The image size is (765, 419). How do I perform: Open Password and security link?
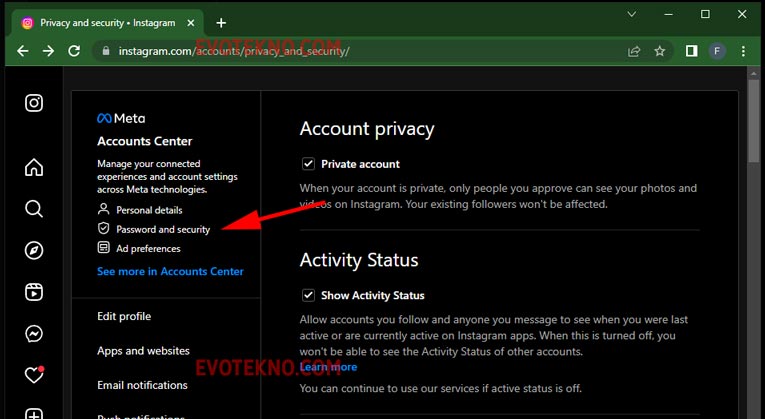click(163, 229)
